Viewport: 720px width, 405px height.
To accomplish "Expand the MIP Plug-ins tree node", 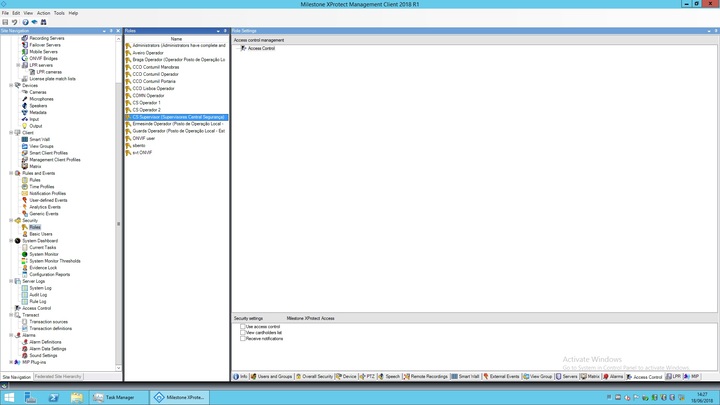I will [11, 362].
